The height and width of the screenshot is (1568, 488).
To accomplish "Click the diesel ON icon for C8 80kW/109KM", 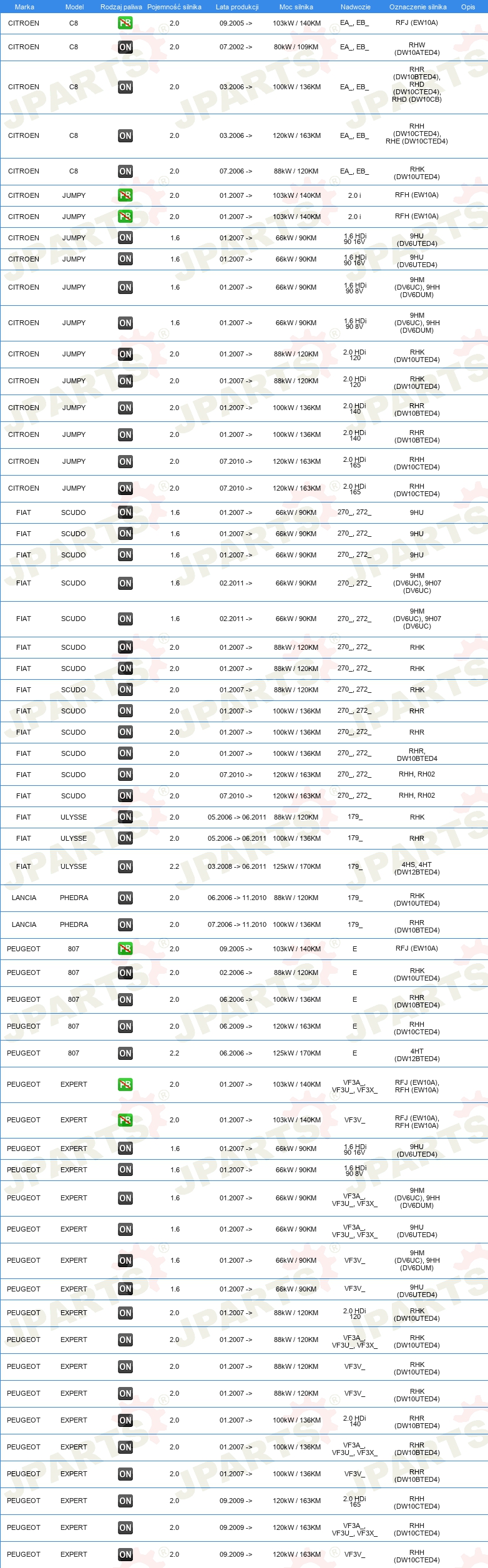I will point(125,47).
